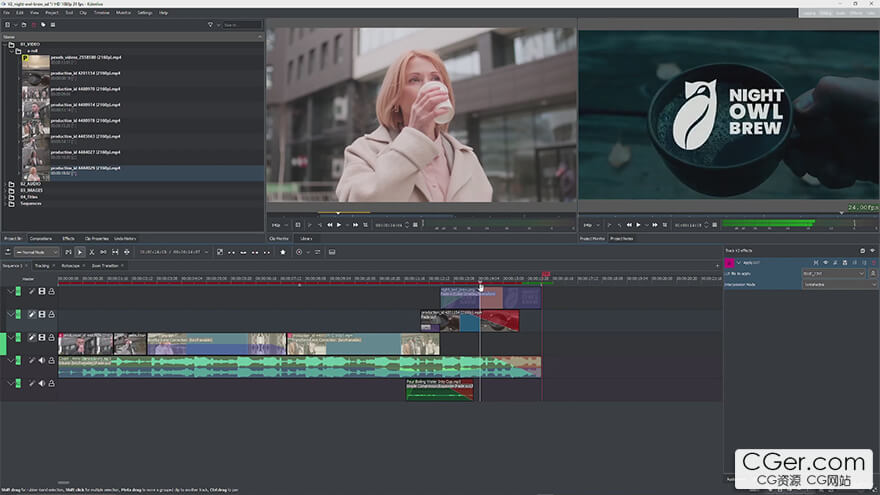The width and height of the screenshot is (880, 495).
Task: Click the track menu icon left of Normal Mode
Action: pos(8,252)
